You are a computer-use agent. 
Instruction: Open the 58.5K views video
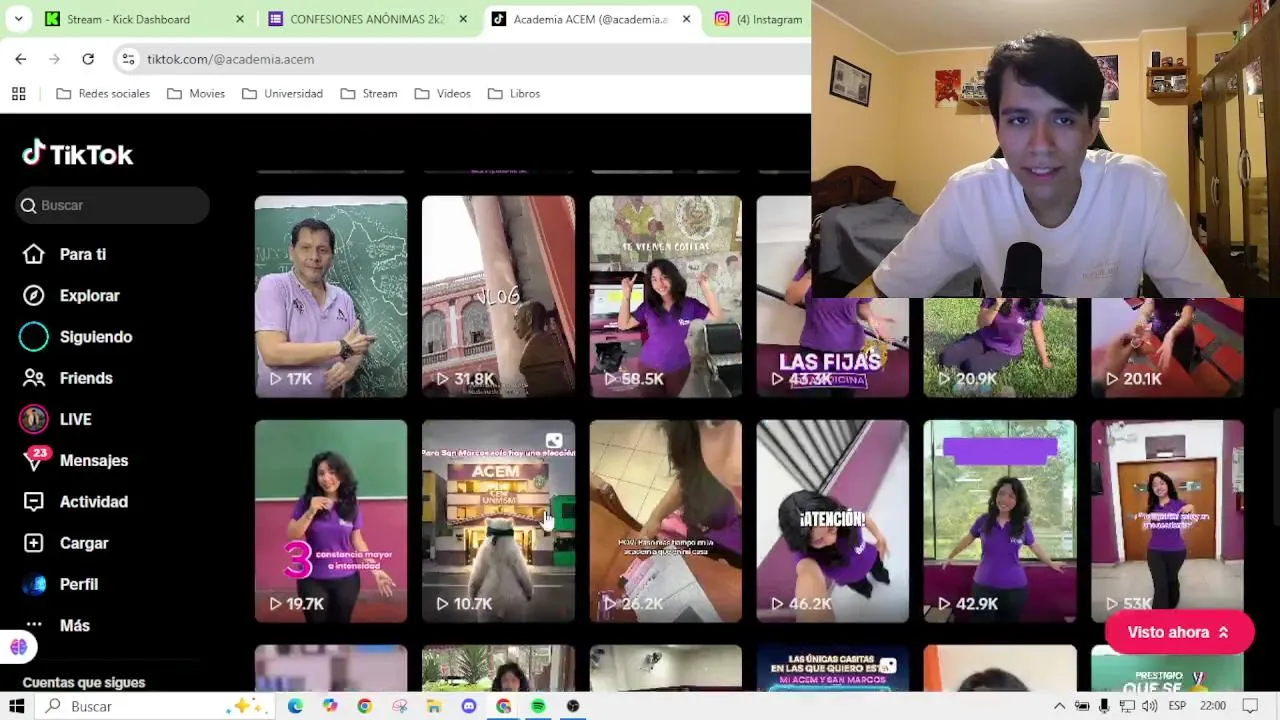tap(665, 296)
